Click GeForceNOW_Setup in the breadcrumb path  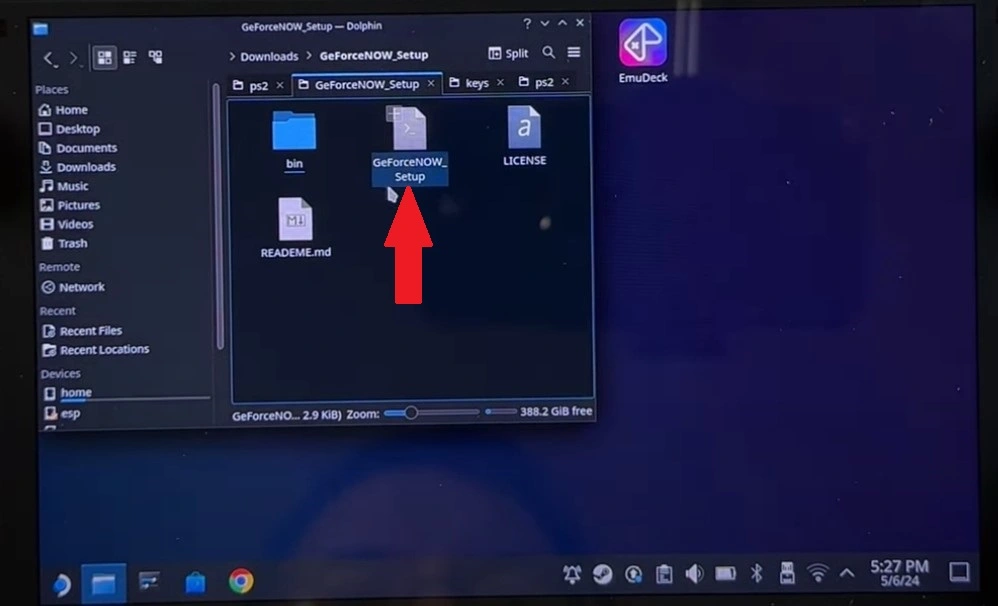tap(374, 55)
